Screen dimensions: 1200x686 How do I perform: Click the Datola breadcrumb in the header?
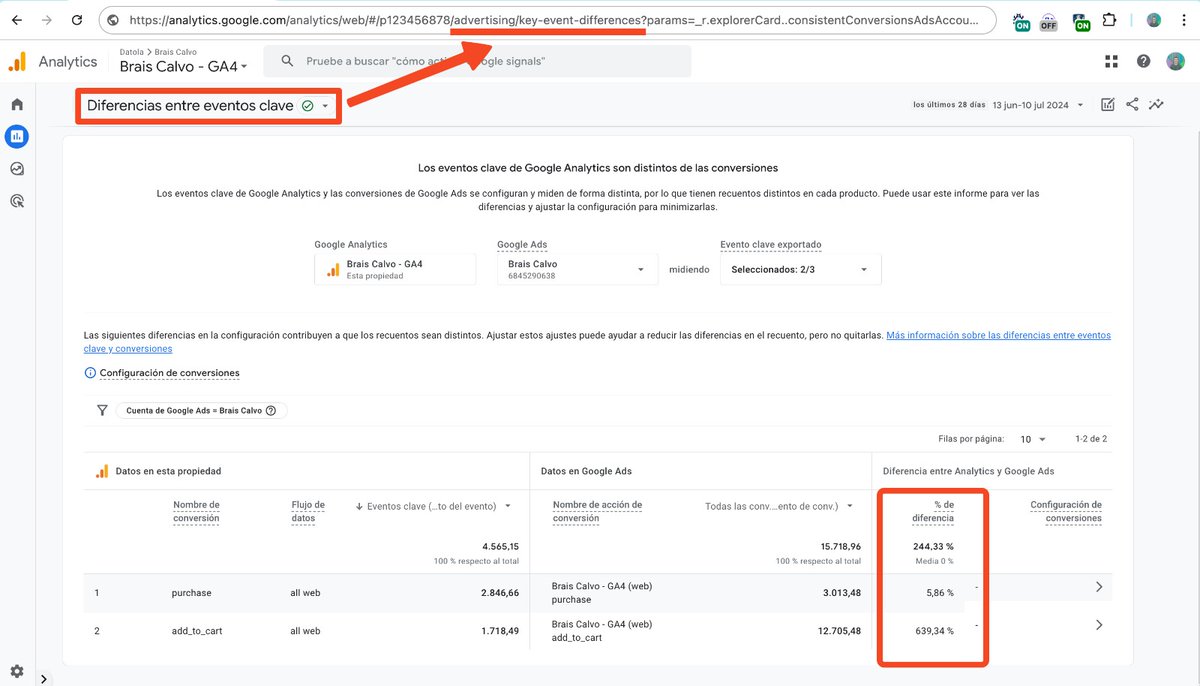[131, 52]
